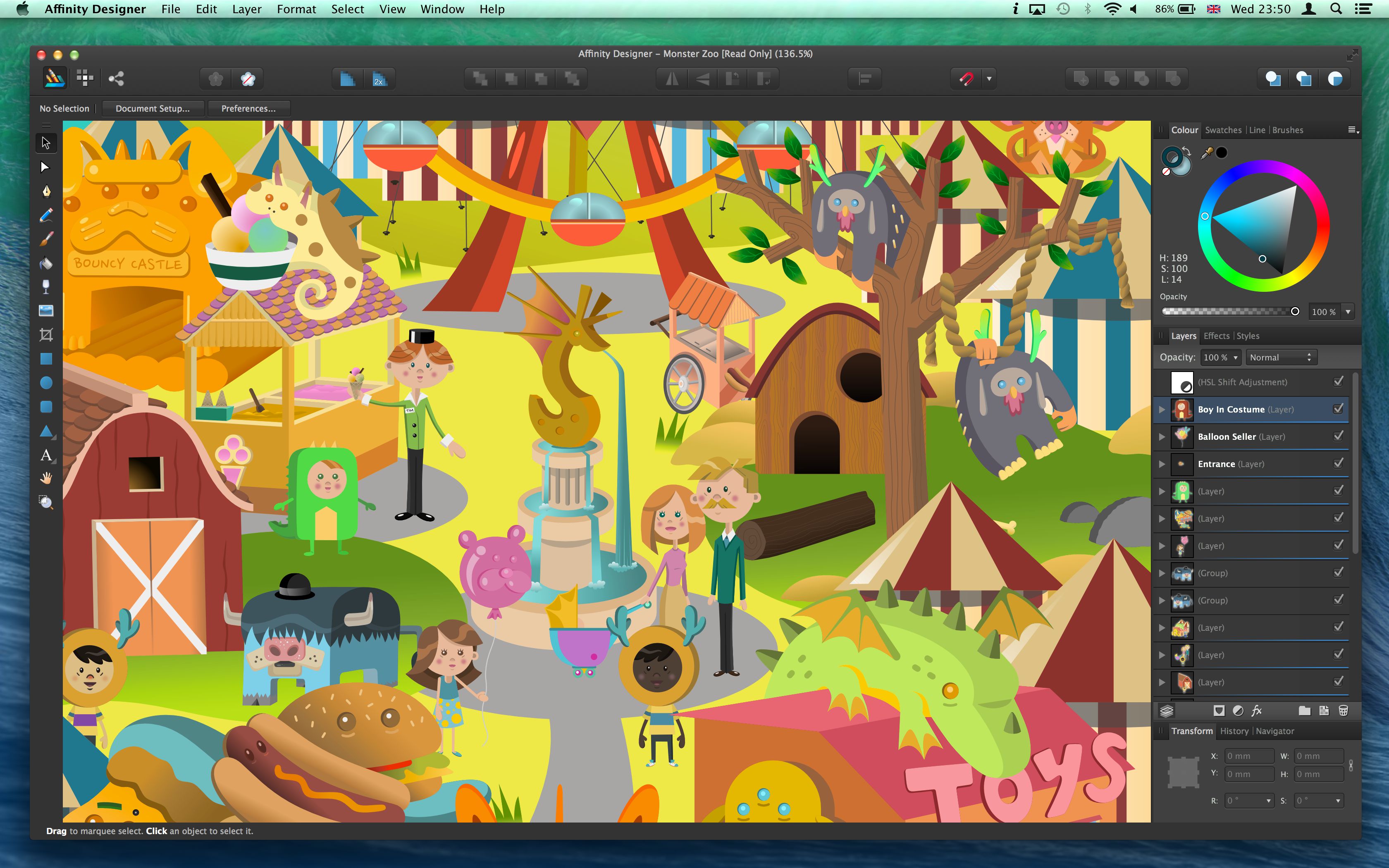Select the Artistic Text tool
The height and width of the screenshot is (868, 1389).
coord(46,455)
